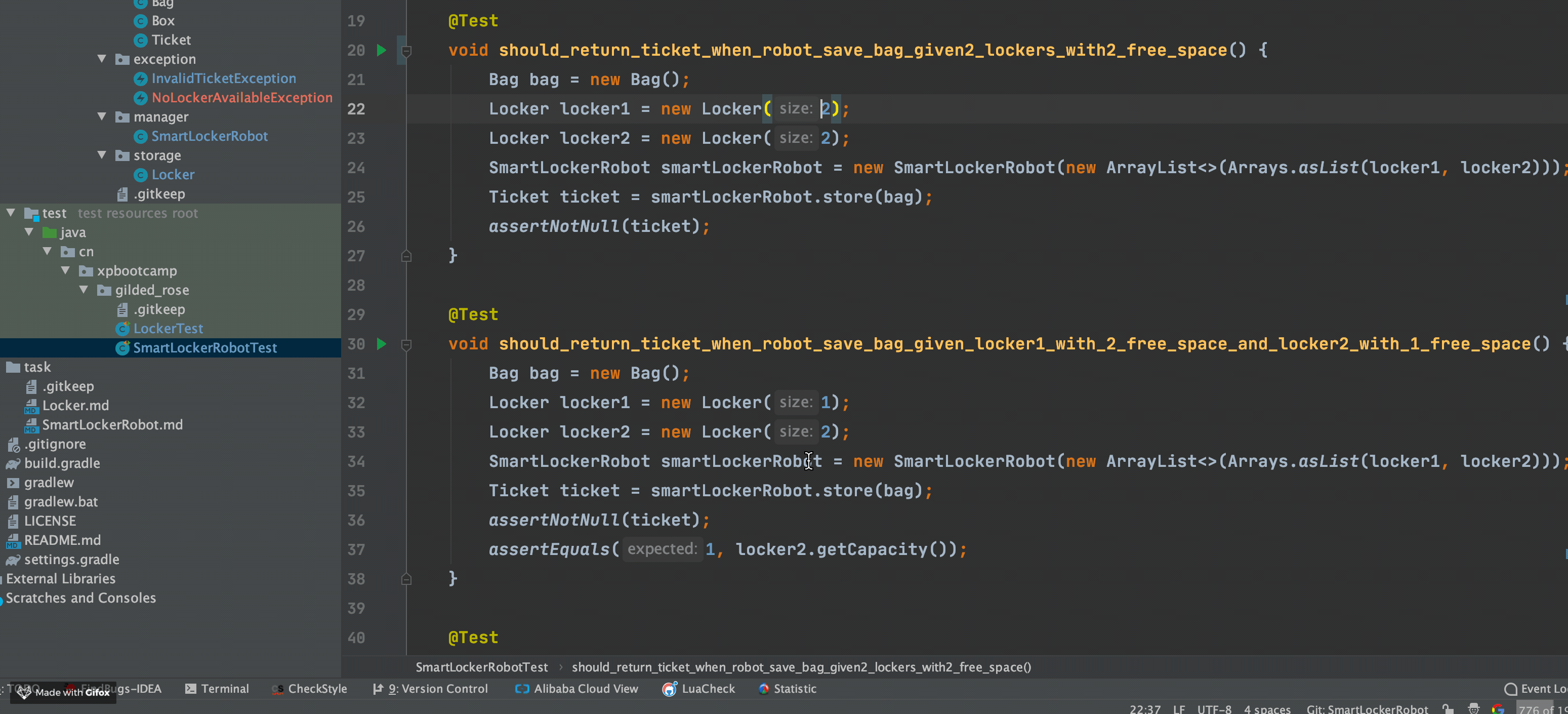This screenshot has height=714, width=1568.
Task: Open the Statistic tool window
Action: pos(788,688)
